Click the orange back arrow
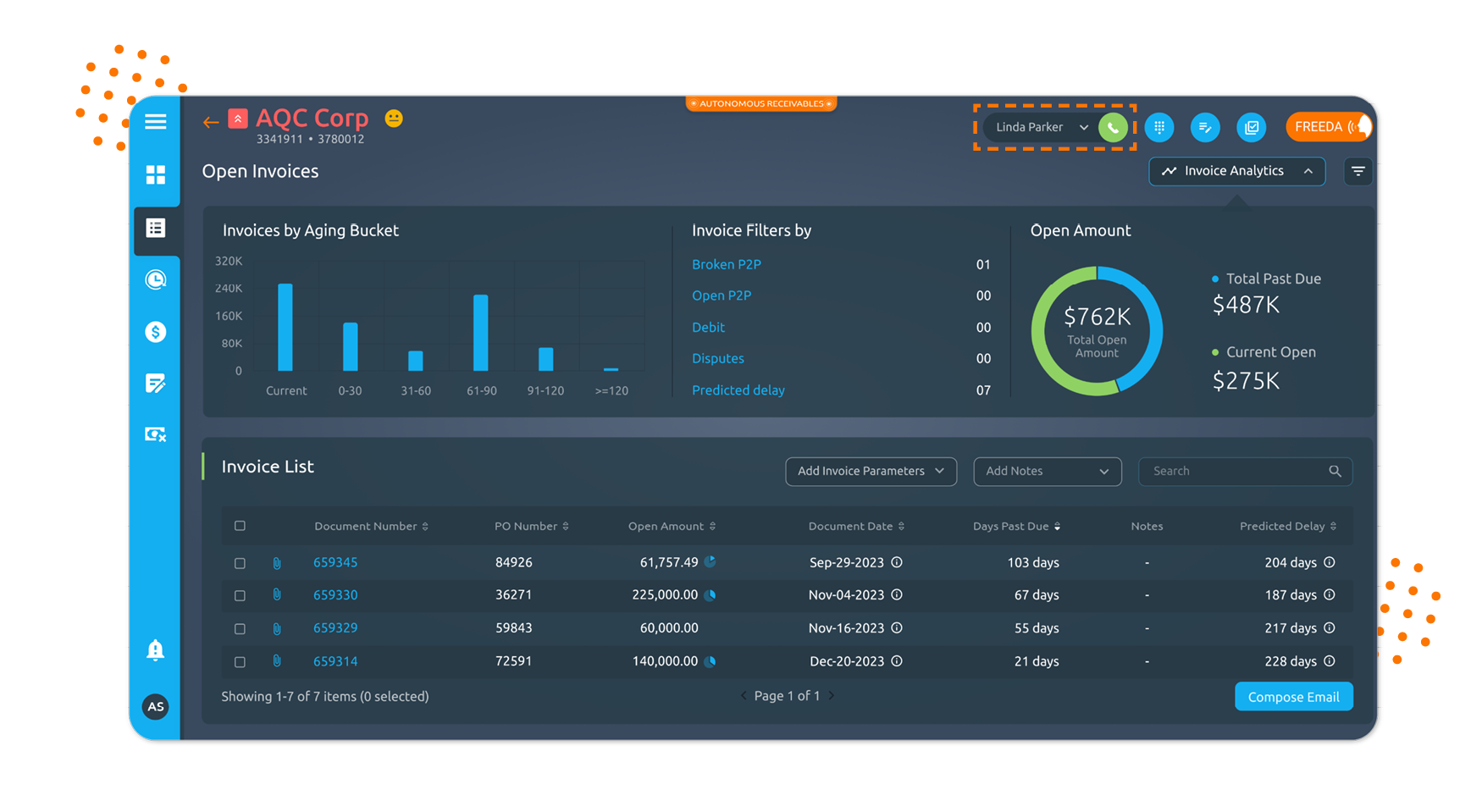 [x=211, y=123]
